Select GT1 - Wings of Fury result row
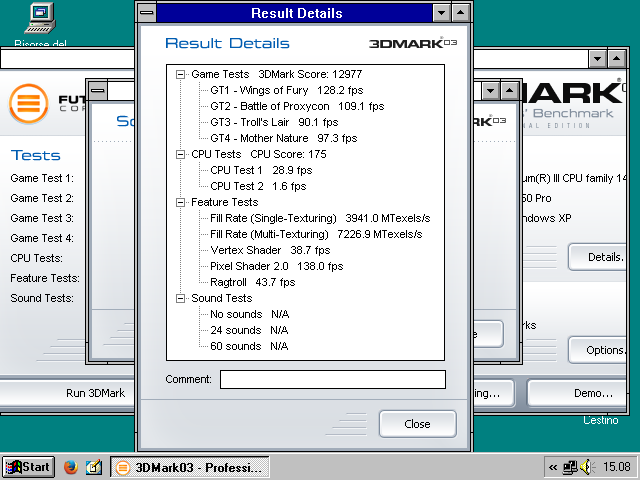Screen dimensions: 640x480 [287, 90]
